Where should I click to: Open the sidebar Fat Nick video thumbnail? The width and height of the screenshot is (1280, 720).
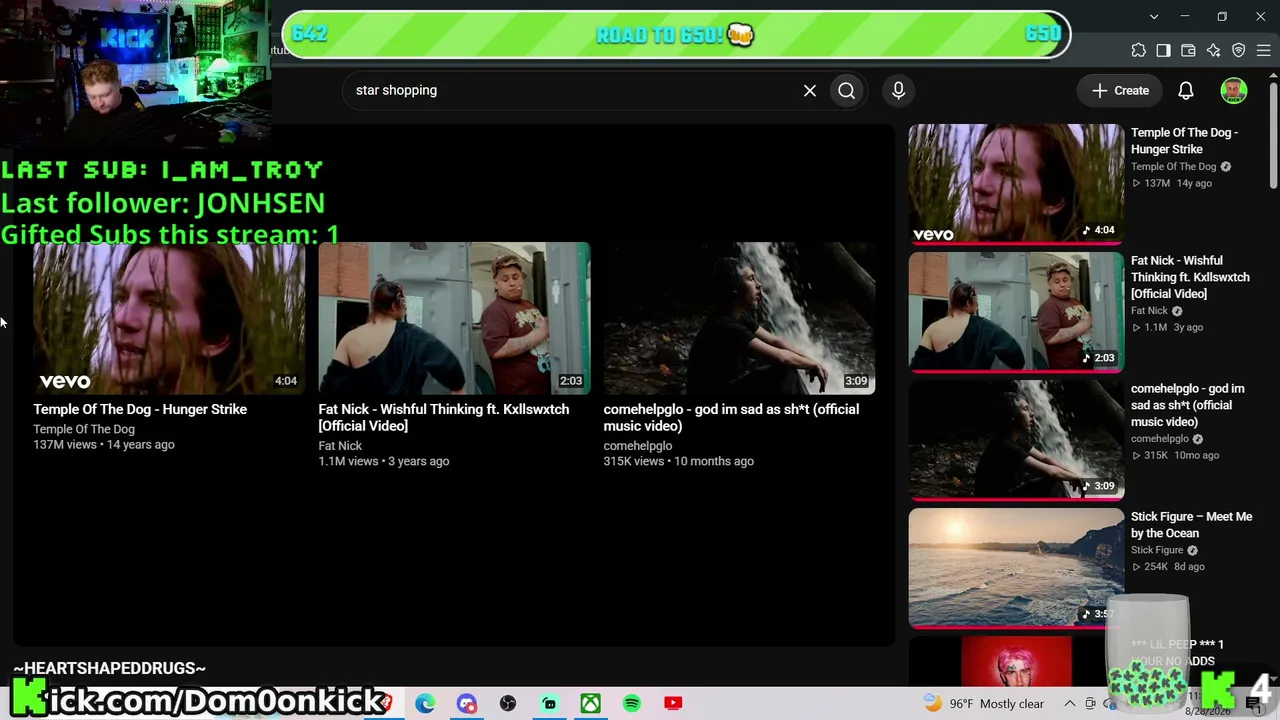coord(1016,311)
